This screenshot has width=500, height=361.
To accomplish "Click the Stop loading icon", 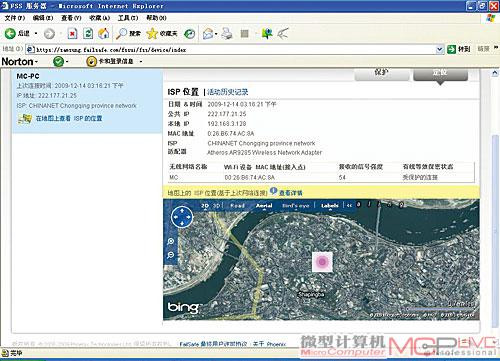I will [72, 33].
